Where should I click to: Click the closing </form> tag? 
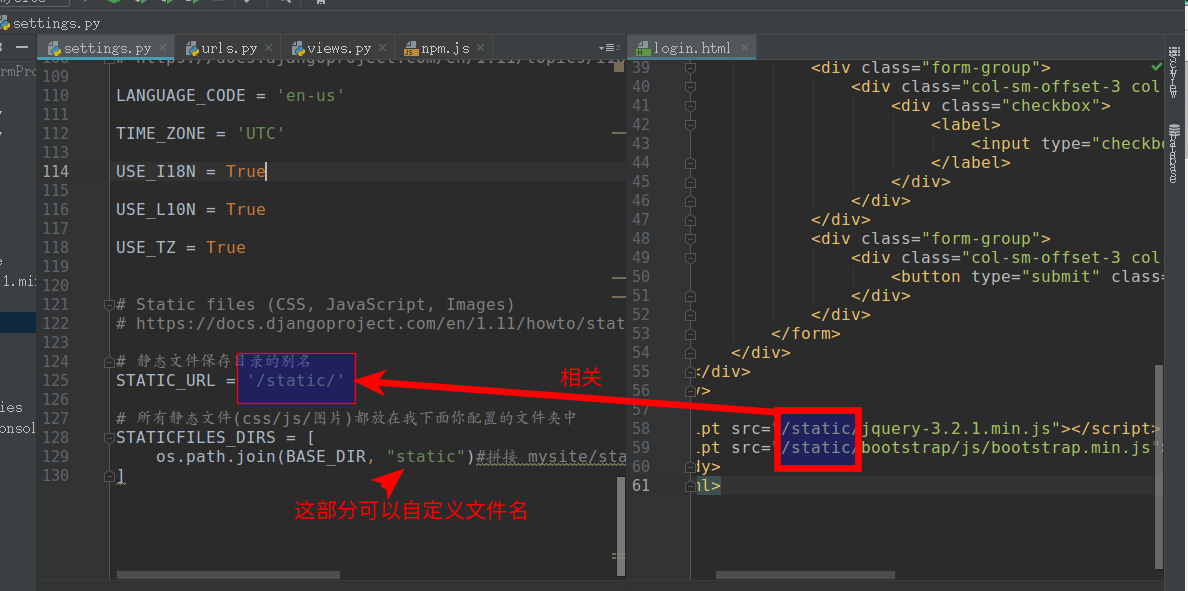(805, 333)
